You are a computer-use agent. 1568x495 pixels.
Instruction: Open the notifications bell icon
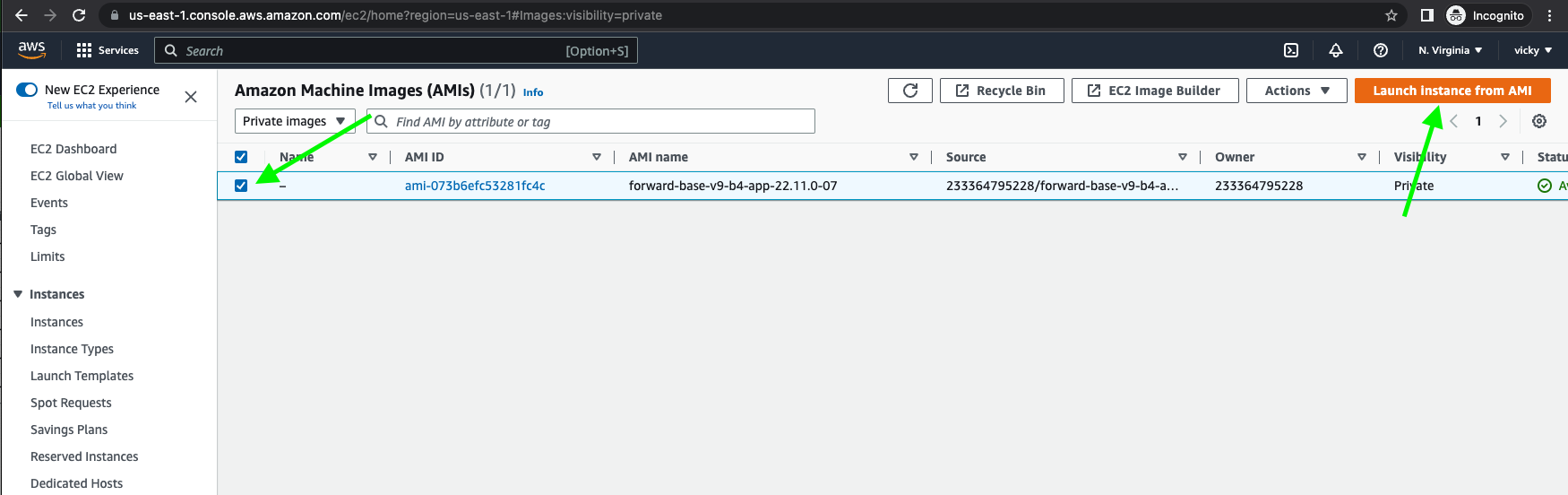[x=1335, y=50]
